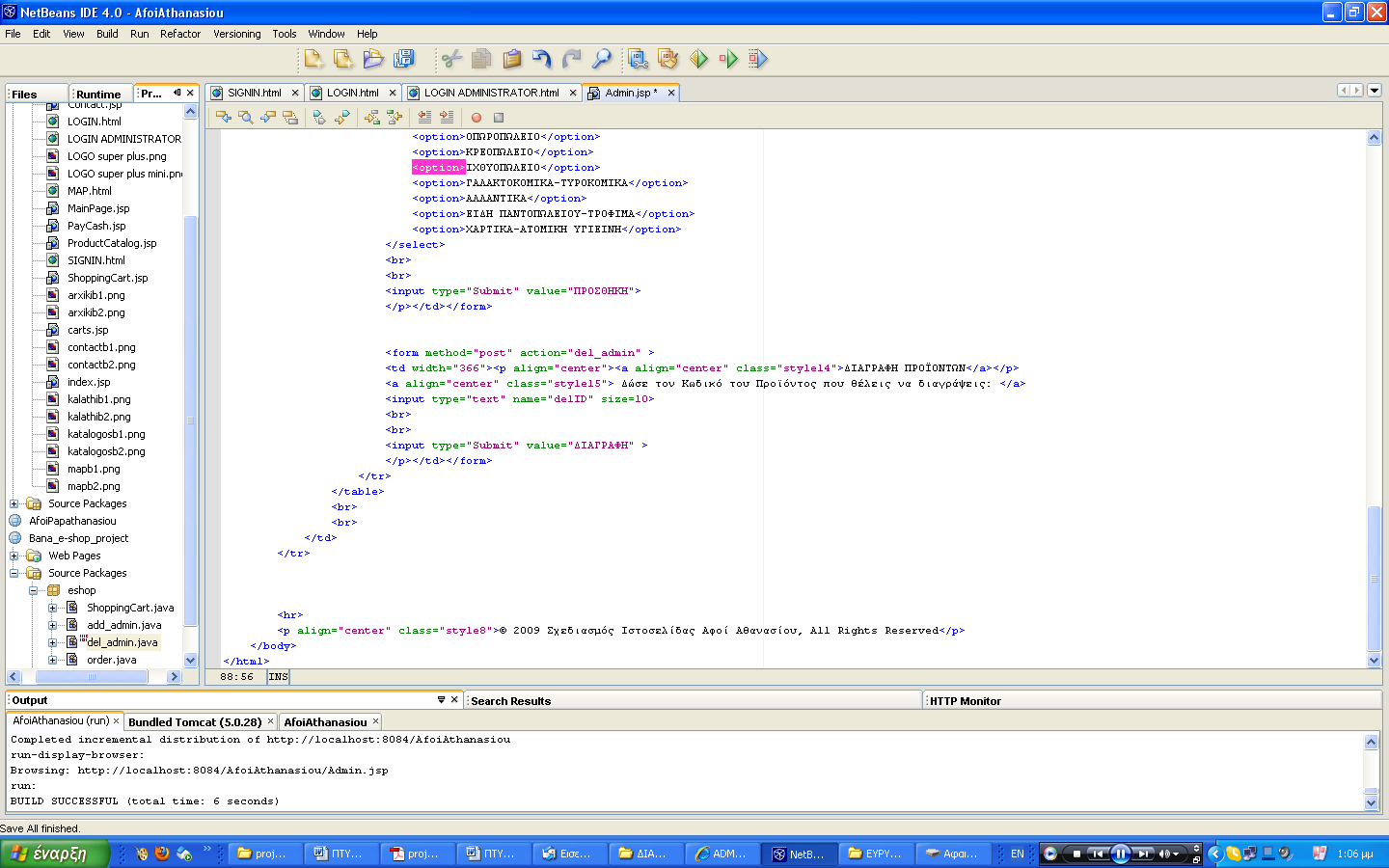Viewport: 1389px width, 868px height.
Task: Expand the add_admin.java node
Action: pyautogui.click(x=53, y=625)
